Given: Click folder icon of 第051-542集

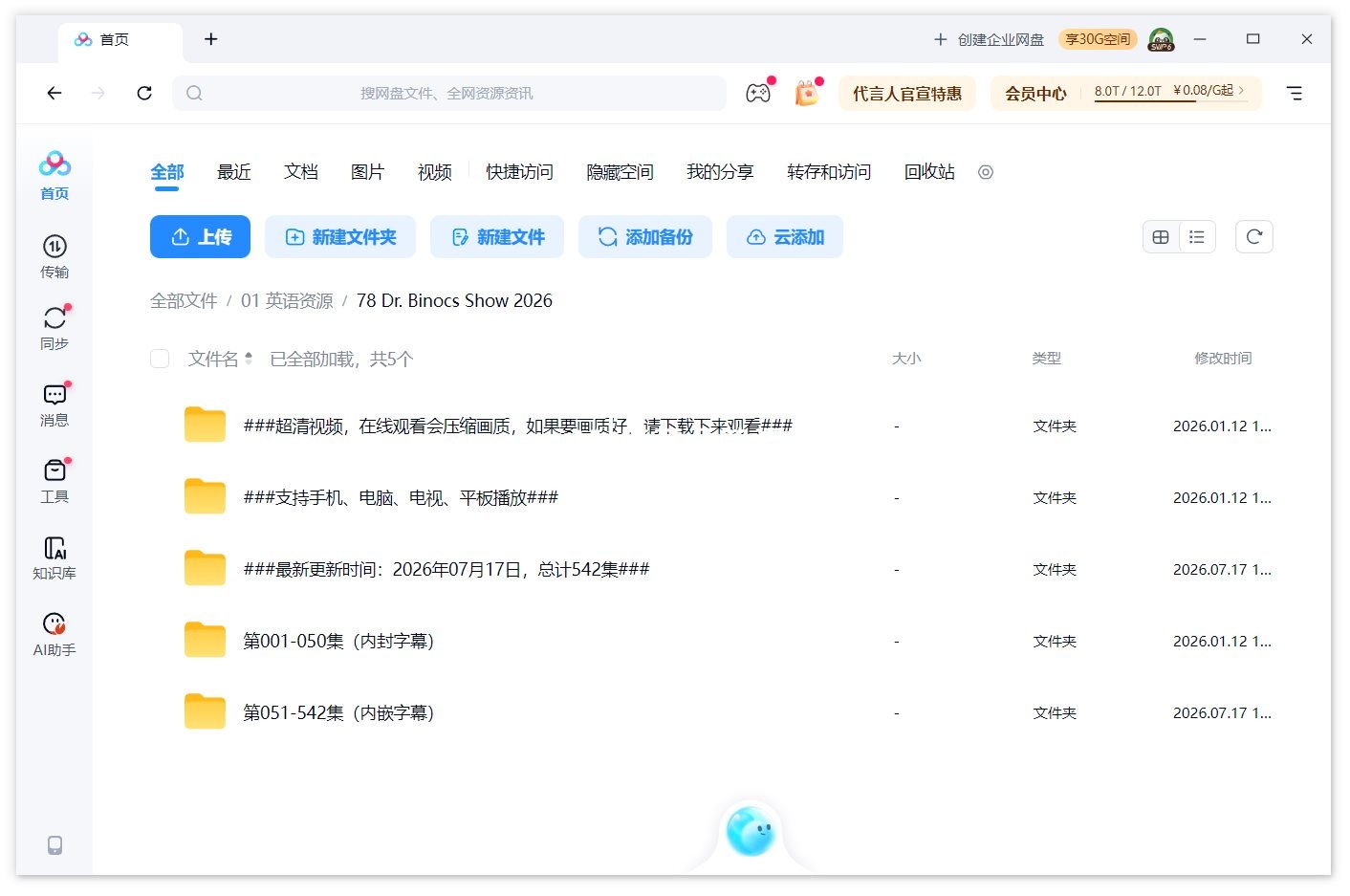Looking at the screenshot, I should click(205, 711).
